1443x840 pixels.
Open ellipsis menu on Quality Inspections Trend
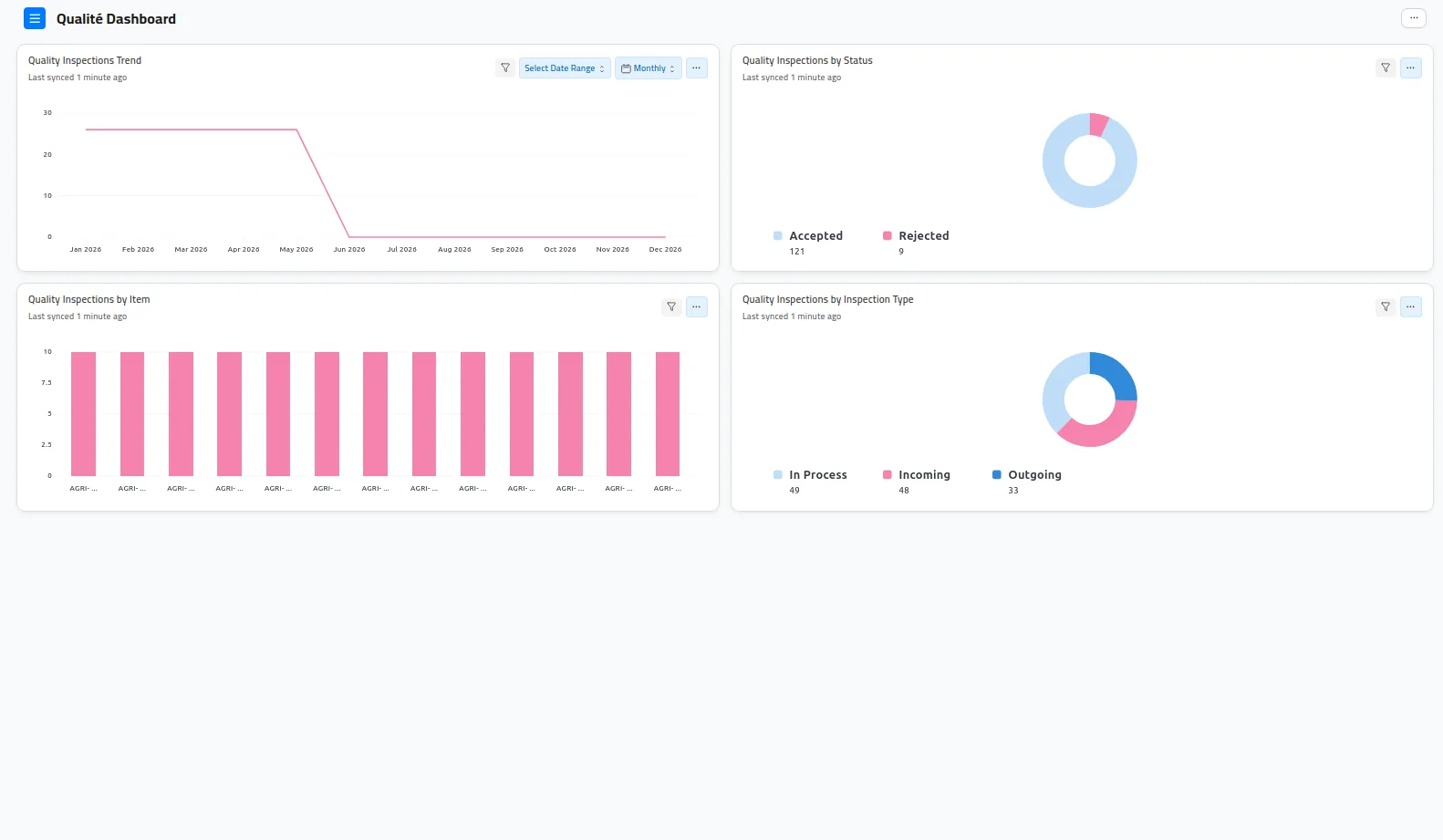696,68
